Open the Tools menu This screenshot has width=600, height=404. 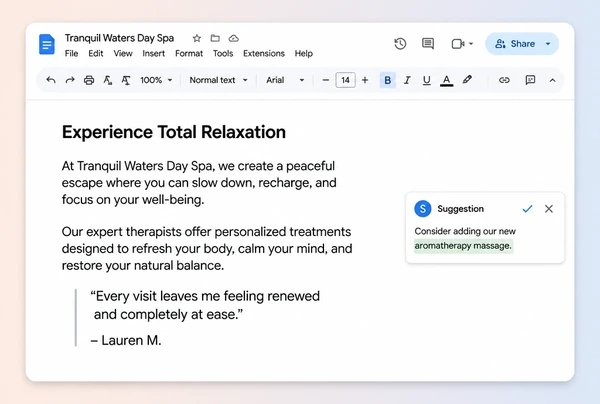(x=223, y=54)
